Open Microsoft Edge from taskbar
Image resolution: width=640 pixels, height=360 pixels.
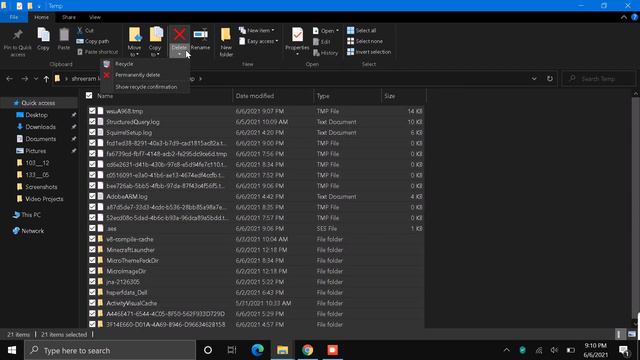[257, 350]
